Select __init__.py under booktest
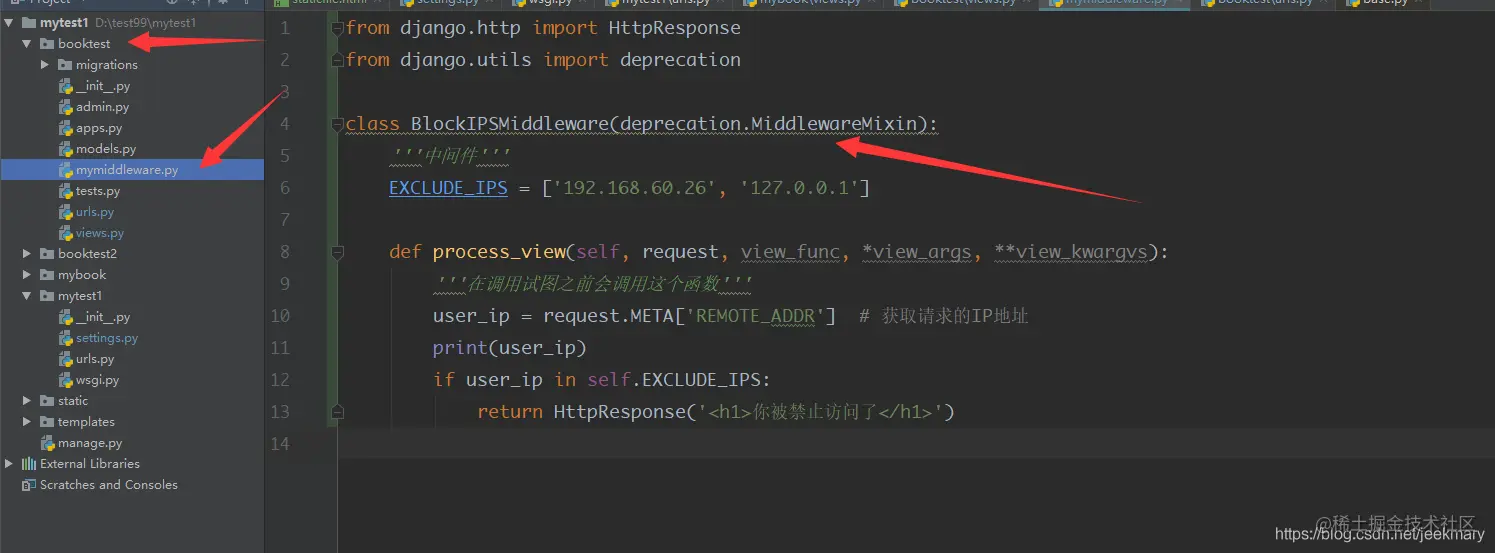Image resolution: width=1495 pixels, height=553 pixels. coord(103,86)
